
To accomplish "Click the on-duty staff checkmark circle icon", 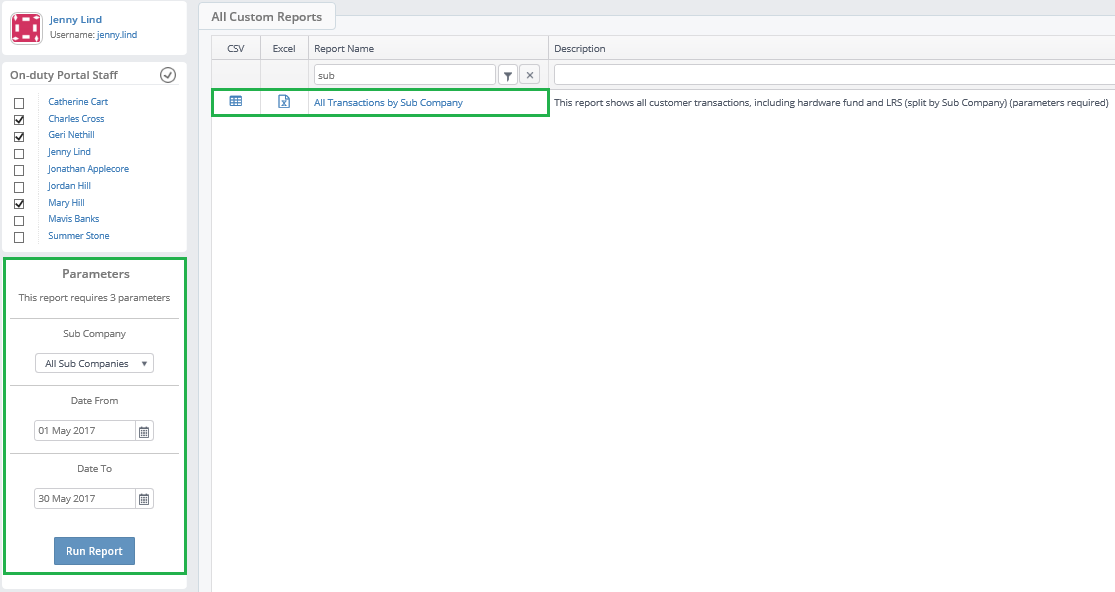I will 168,75.
